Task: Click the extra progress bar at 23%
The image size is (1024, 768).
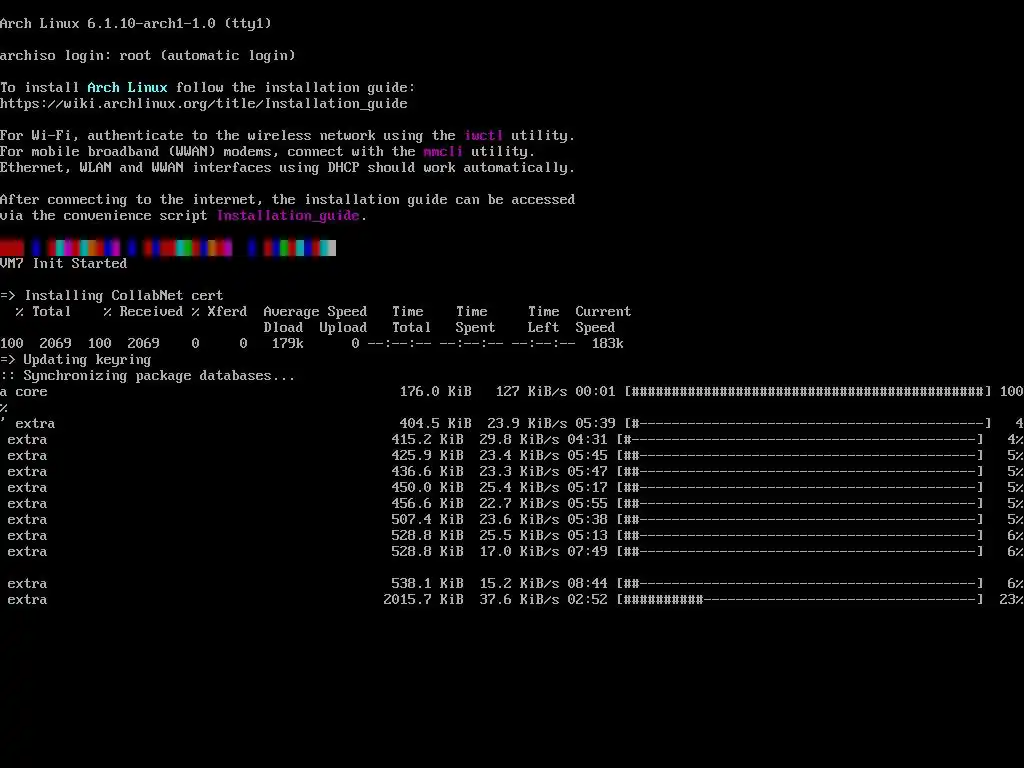Action: [x=800, y=600]
